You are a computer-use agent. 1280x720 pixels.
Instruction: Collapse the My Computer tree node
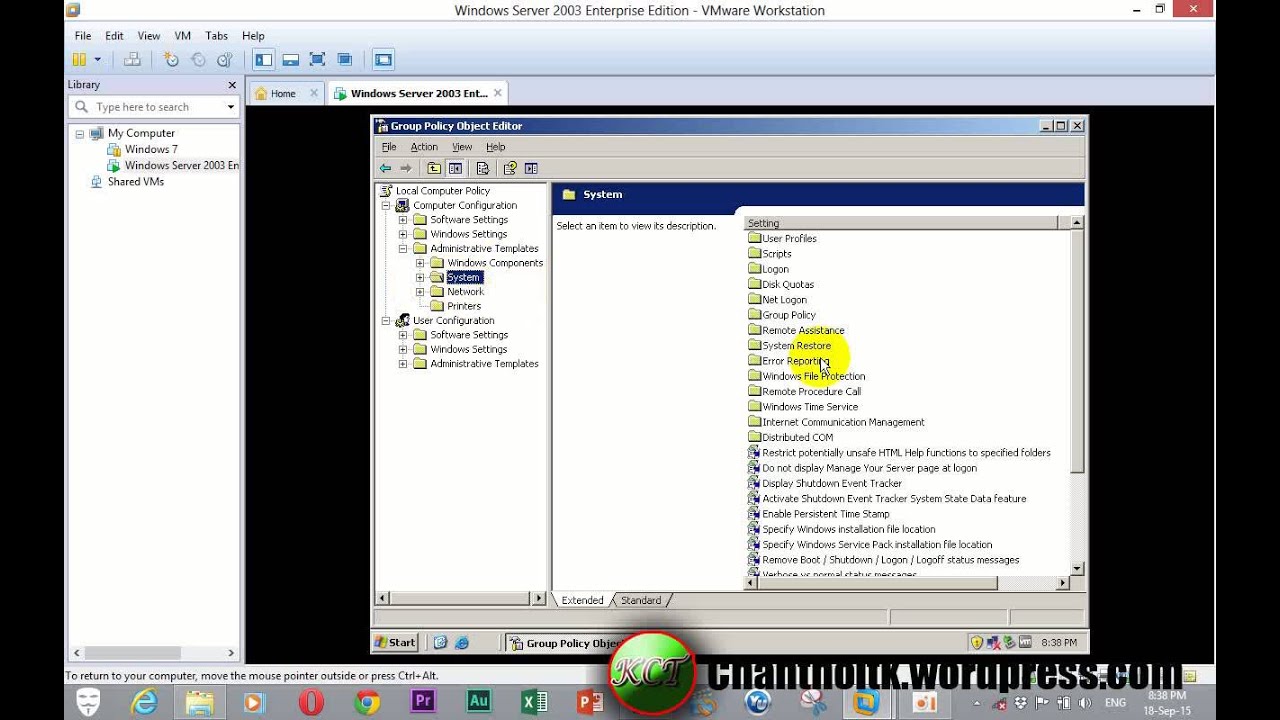79,133
